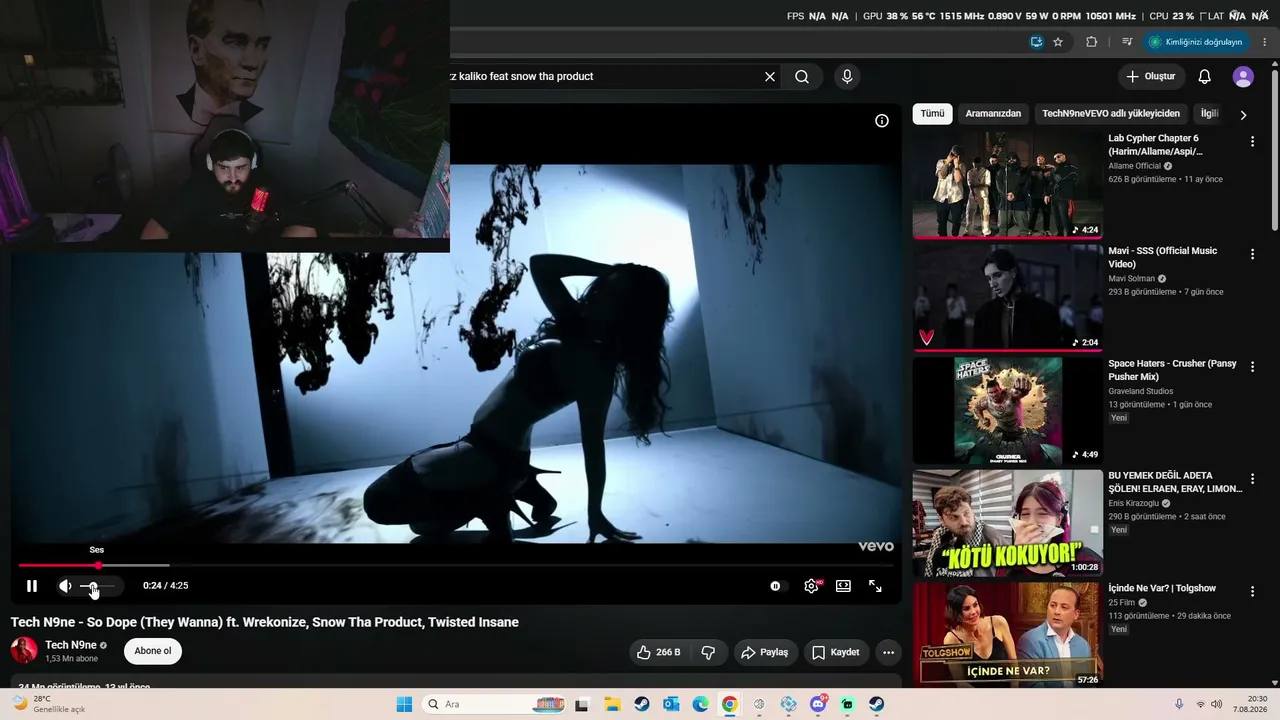The image size is (1280, 720).
Task: Open the Steam icon next to File Explorer
Action: click(x=641, y=704)
